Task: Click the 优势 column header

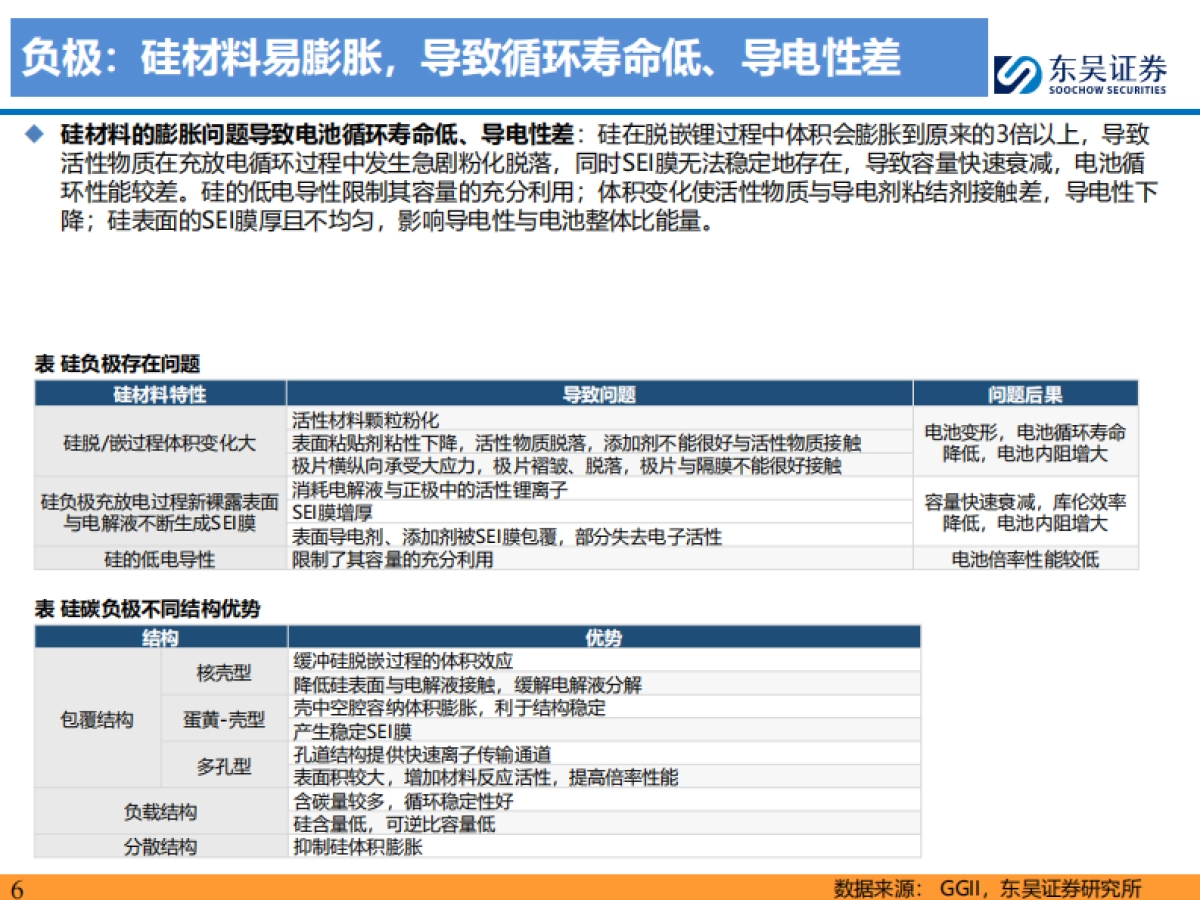Action: [604, 635]
